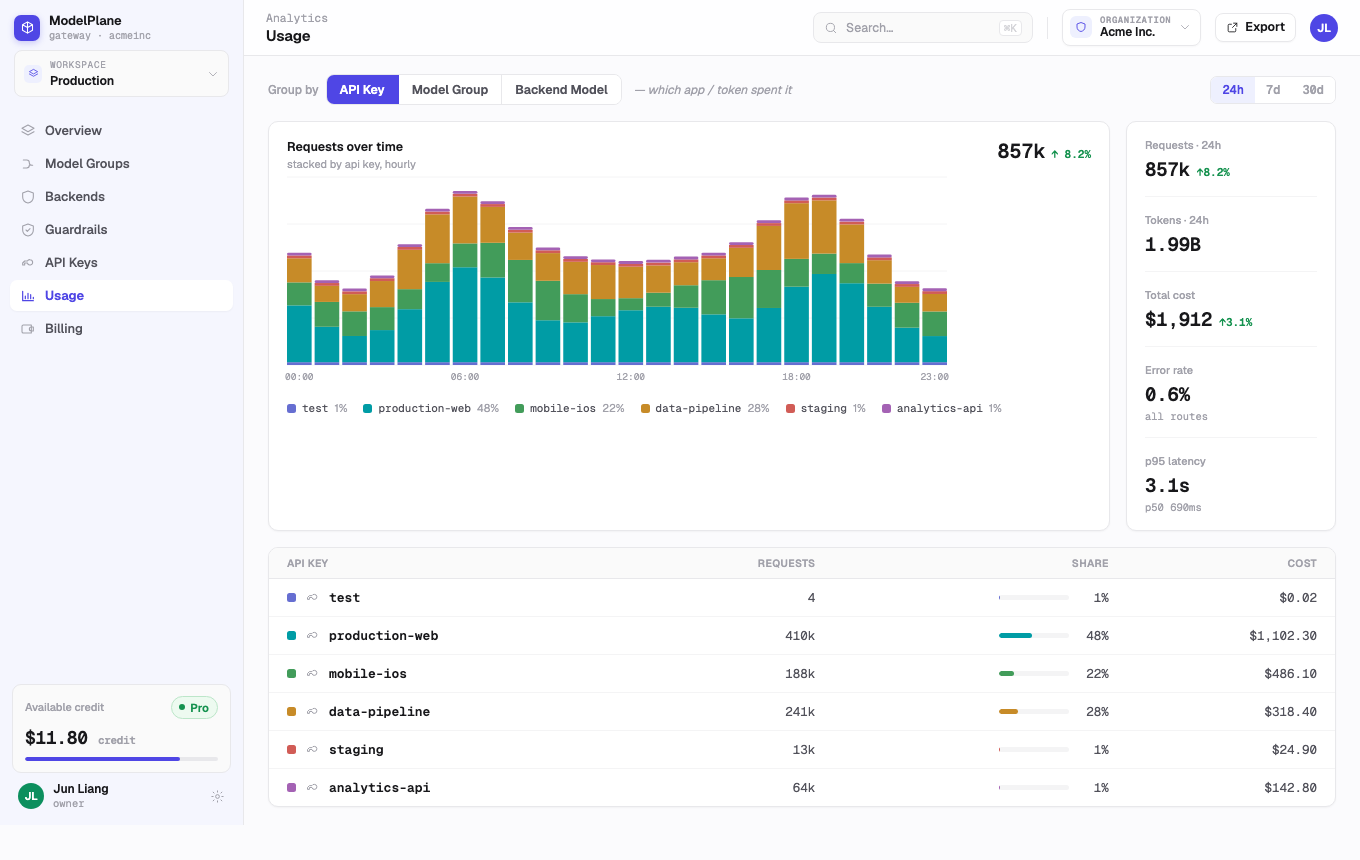1360x860 pixels.
Task: Group usage by API Key
Action: tap(362, 89)
